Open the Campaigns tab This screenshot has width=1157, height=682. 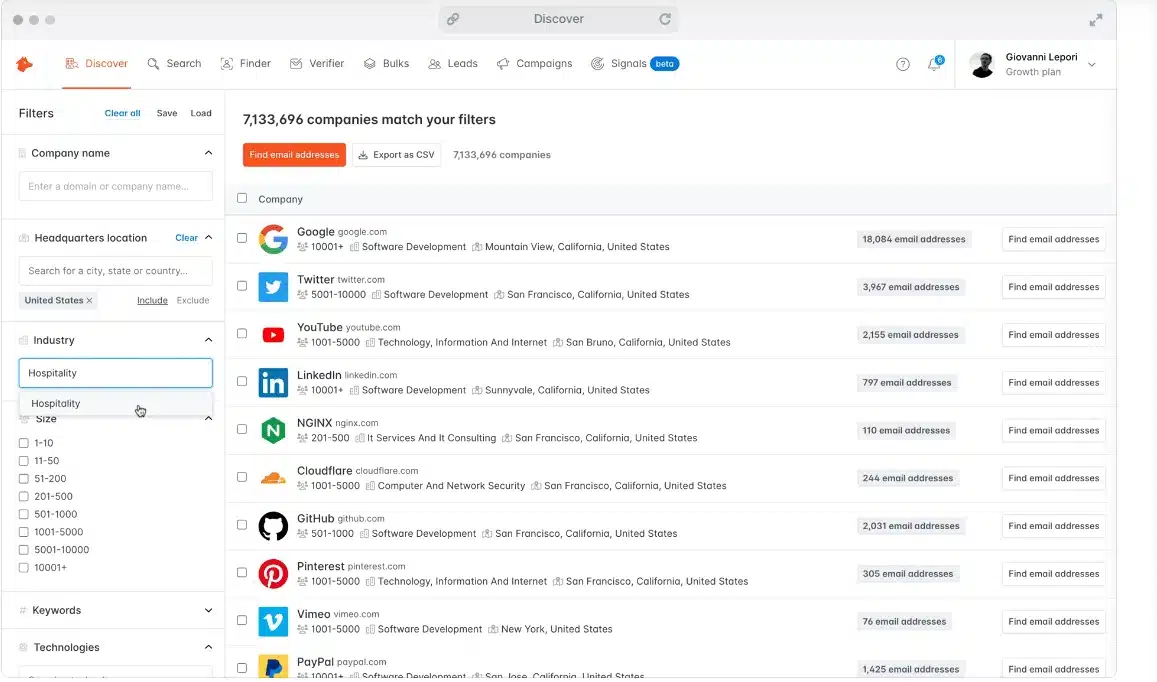pos(535,63)
